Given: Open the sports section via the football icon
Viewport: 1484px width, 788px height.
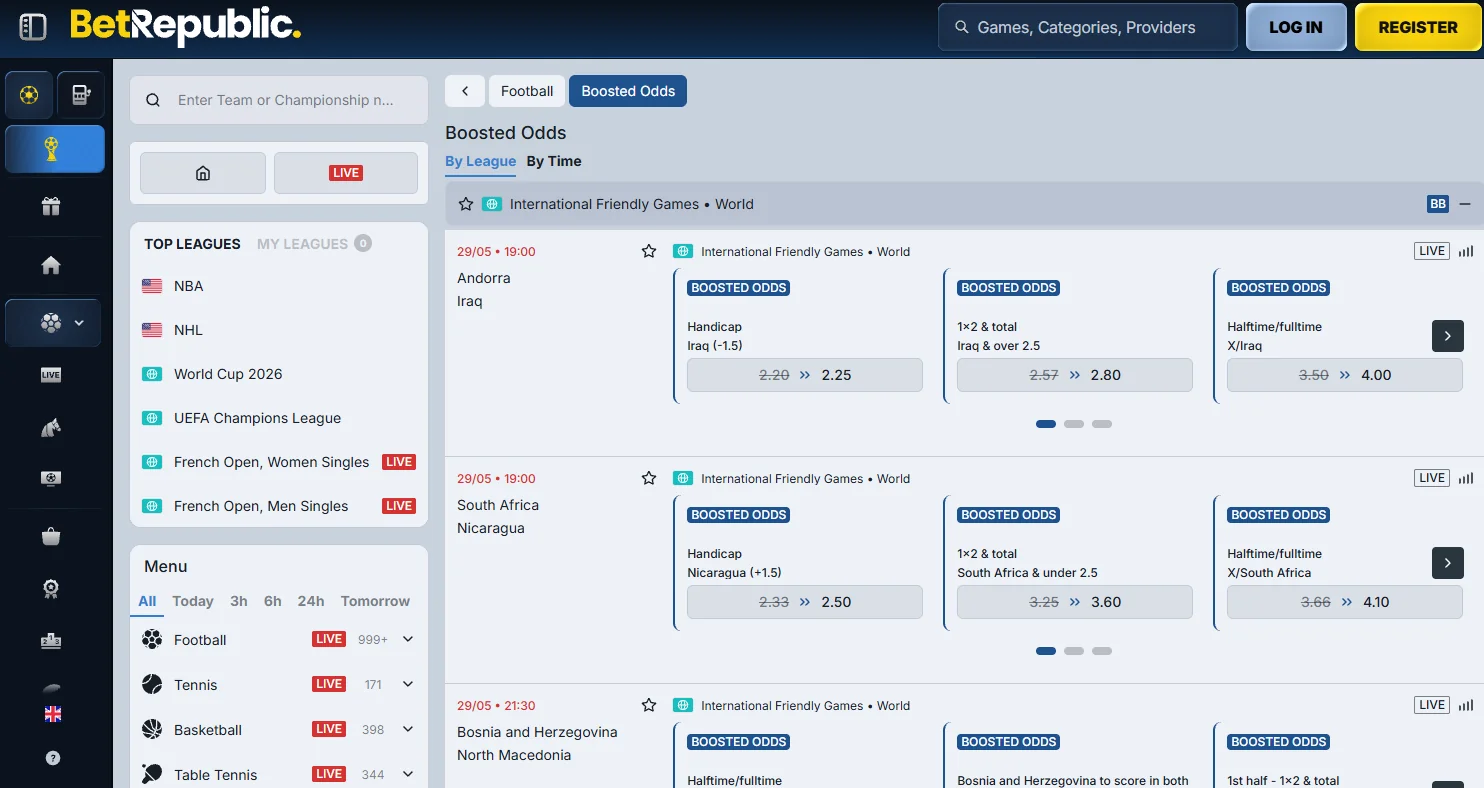Looking at the screenshot, I should [x=30, y=96].
